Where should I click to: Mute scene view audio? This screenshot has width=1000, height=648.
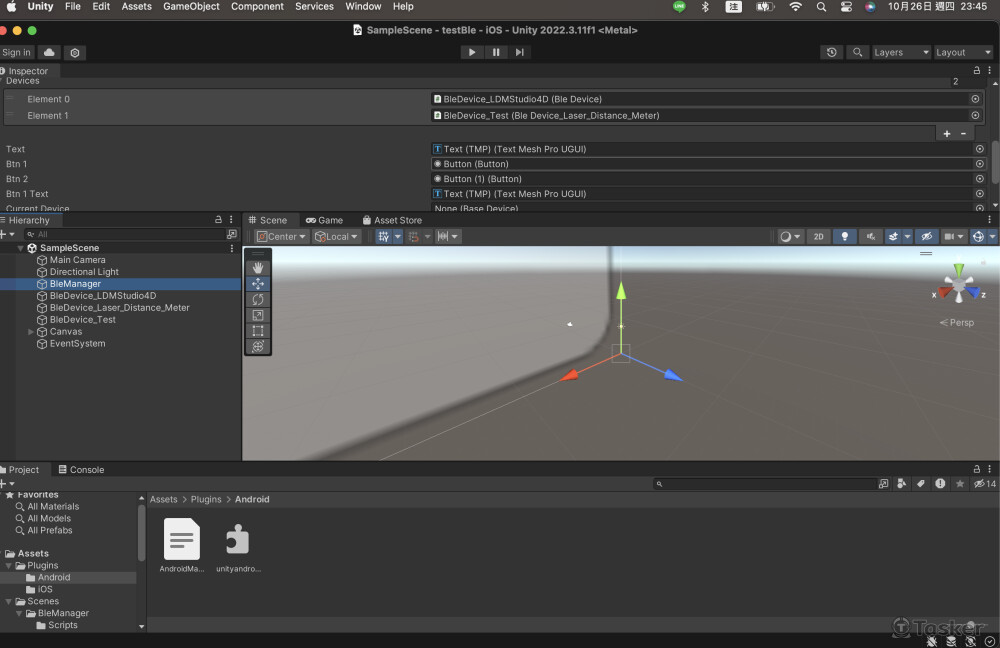869,236
